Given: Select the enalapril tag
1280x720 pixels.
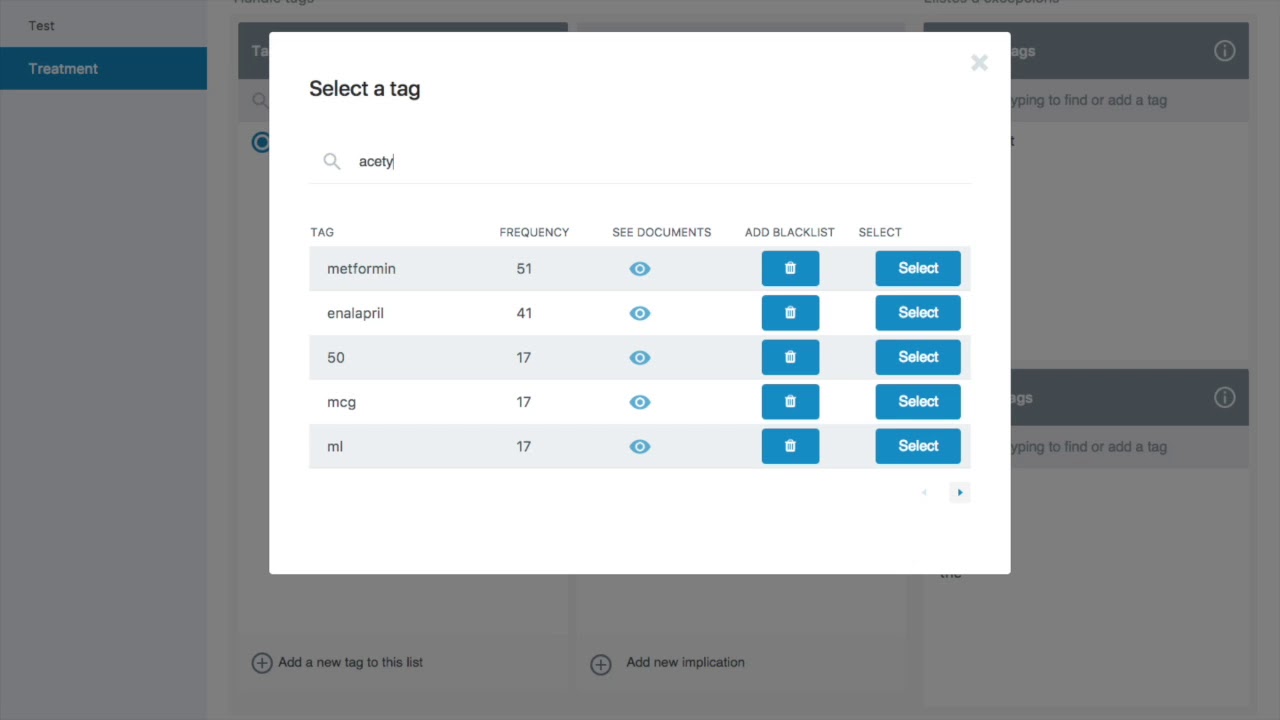Looking at the screenshot, I should tap(917, 313).
